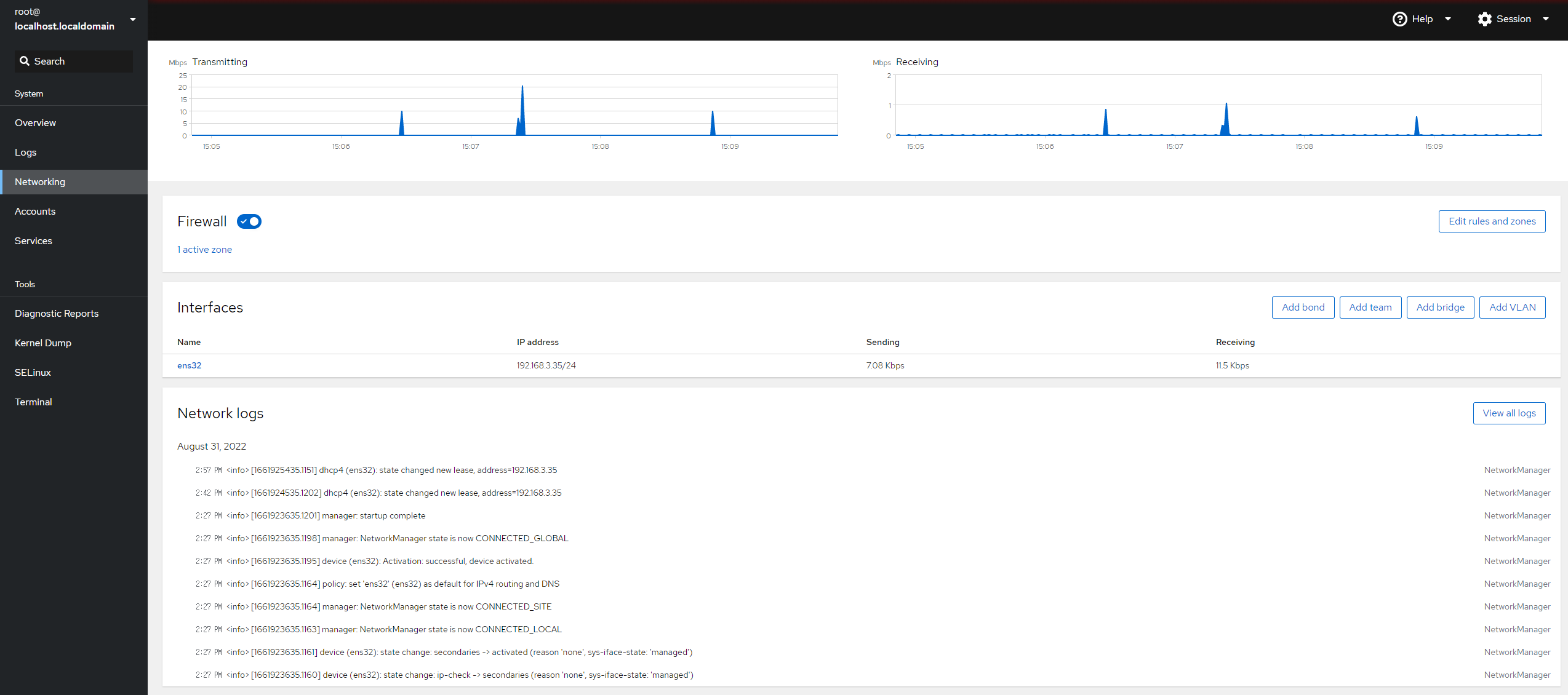Open the Overview menu item
This screenshot has height=695, width=1568.
pyautogui.click(x=36, y=123)
